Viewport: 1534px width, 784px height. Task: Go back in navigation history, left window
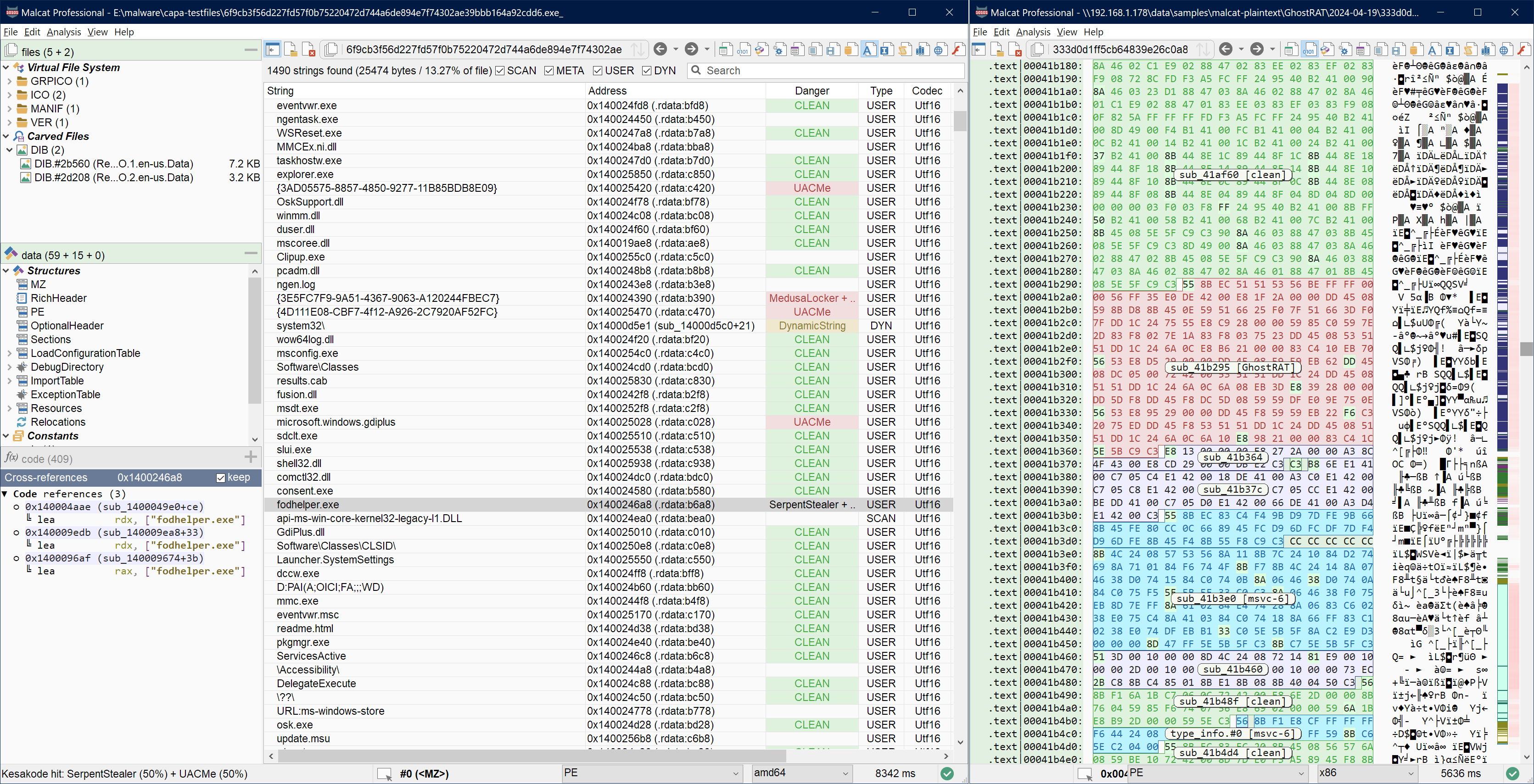click(660, 50)
